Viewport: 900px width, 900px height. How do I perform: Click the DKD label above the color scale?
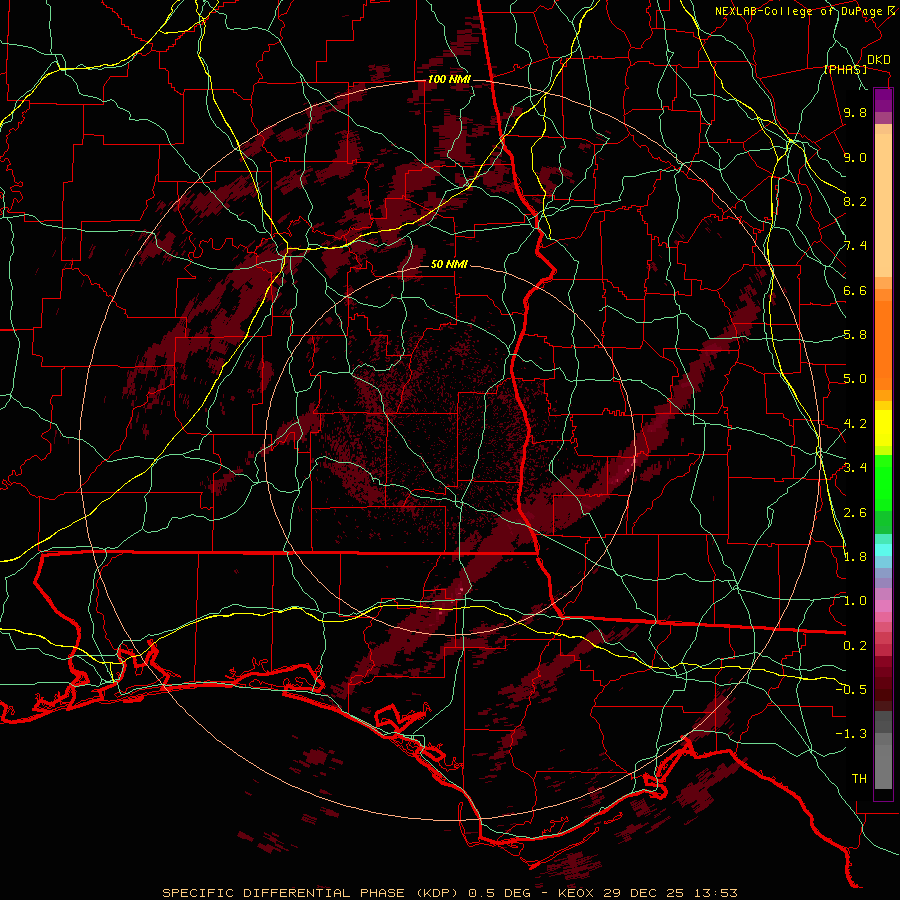point(878,60)
